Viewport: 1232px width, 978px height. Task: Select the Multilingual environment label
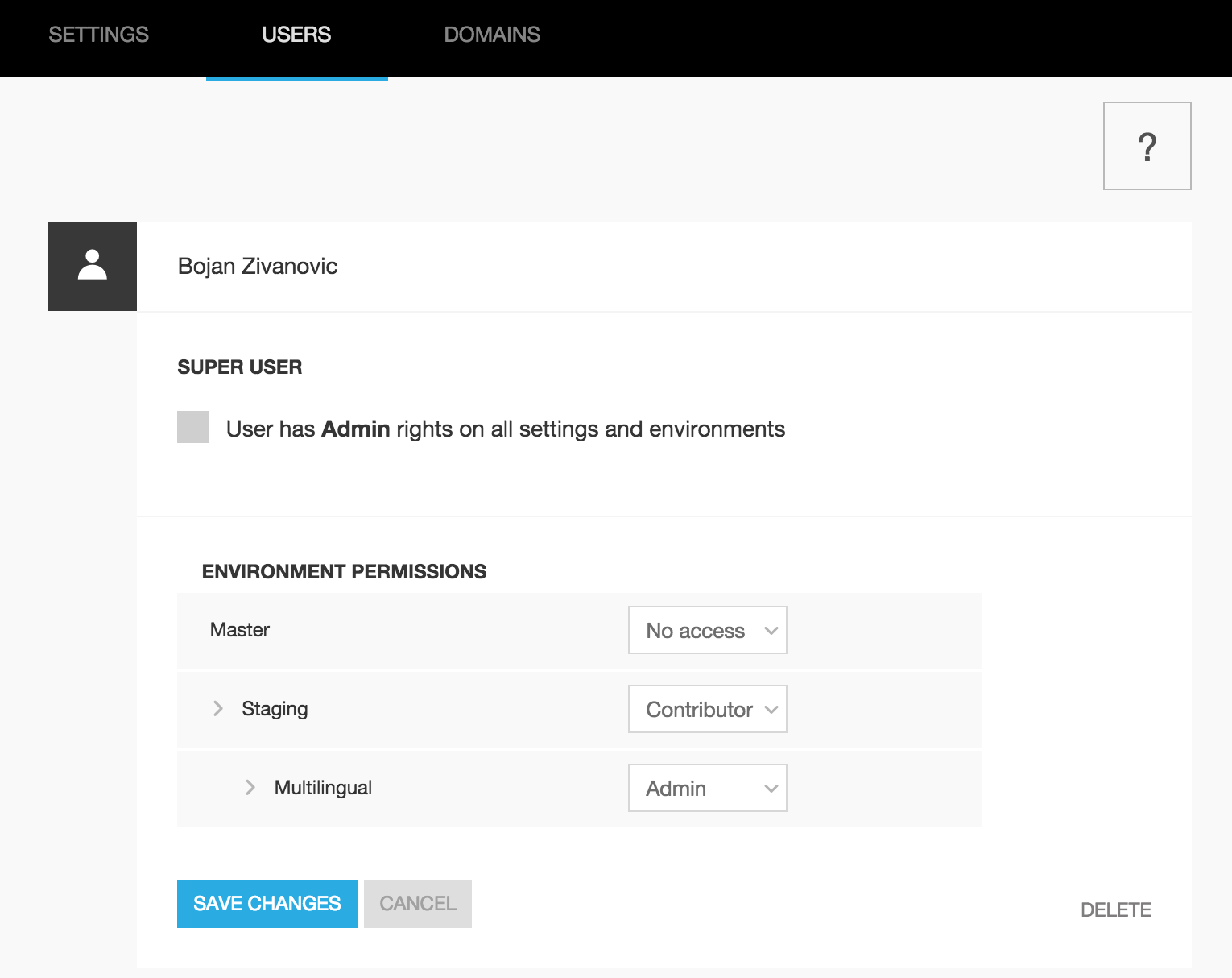323,788
